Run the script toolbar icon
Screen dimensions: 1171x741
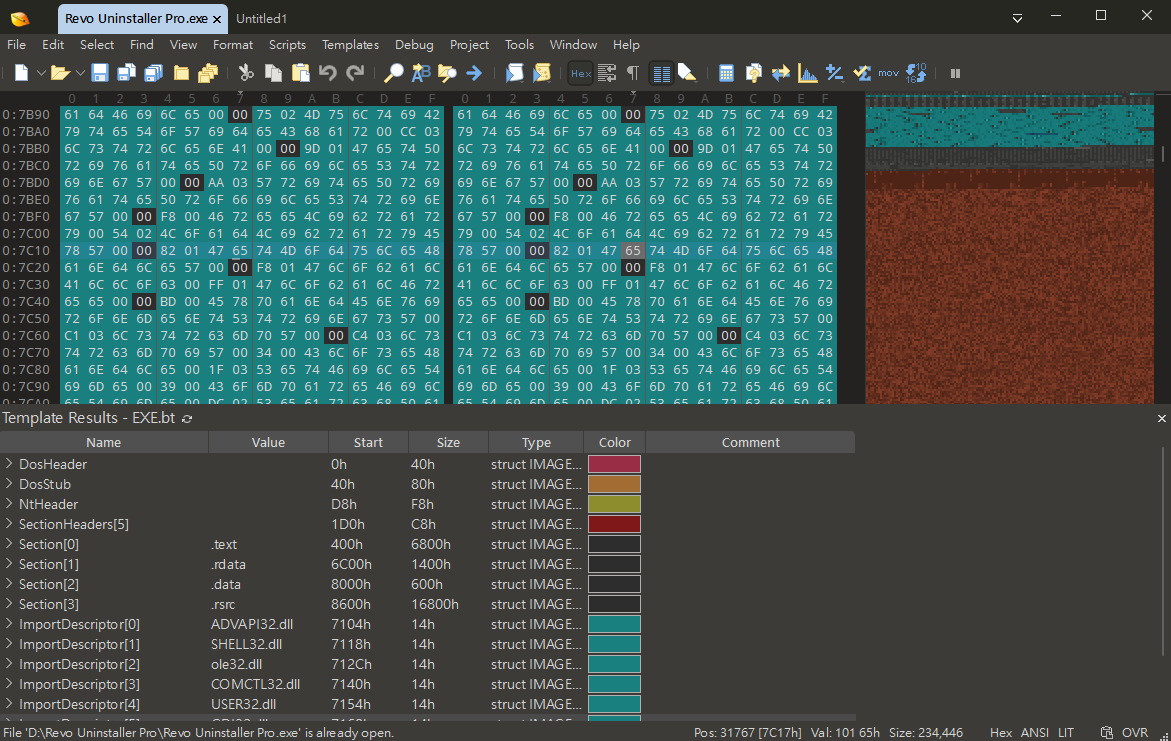514,73
